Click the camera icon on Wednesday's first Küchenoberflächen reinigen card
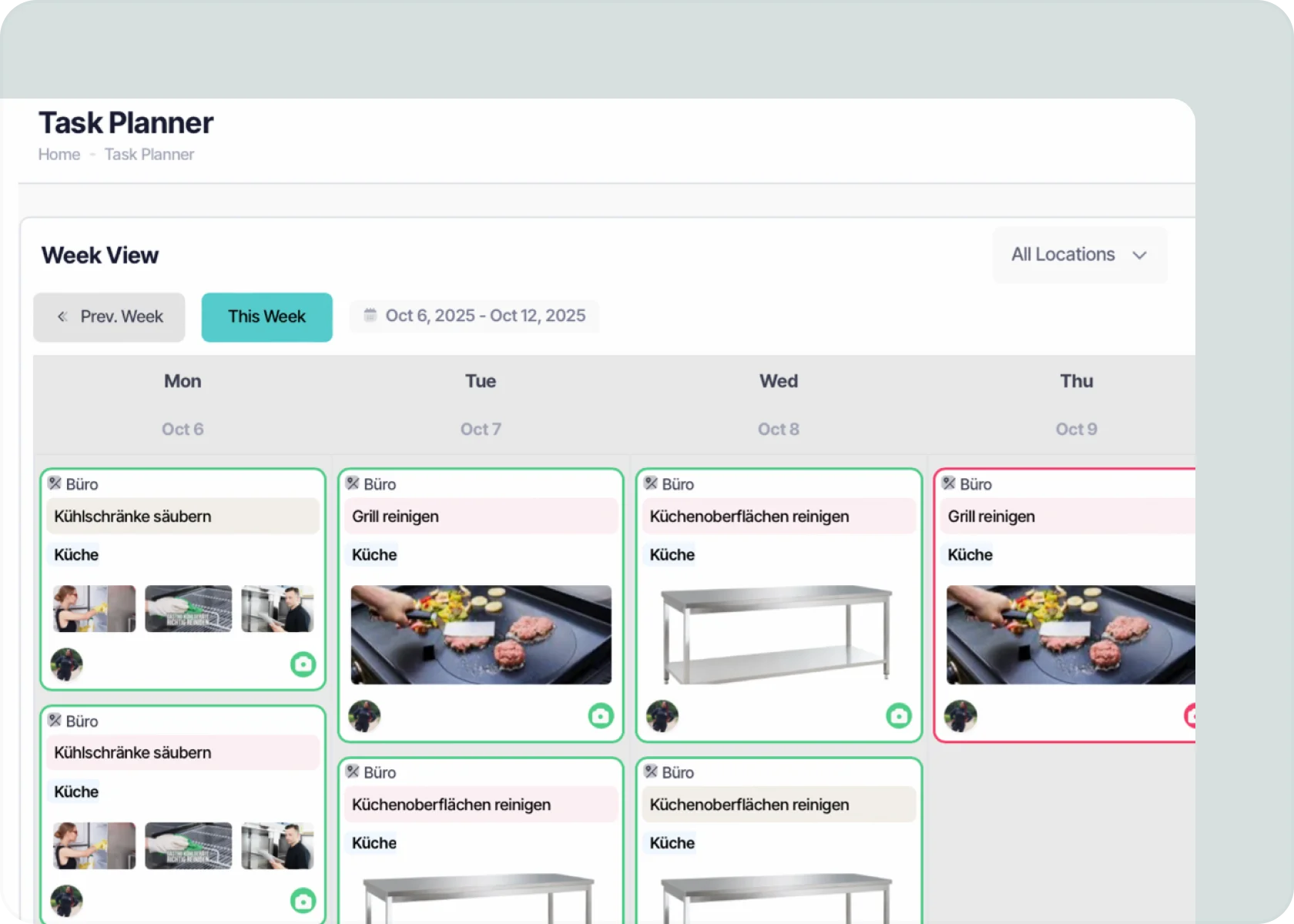Screen dimensions: 1294x924 [898, 715]
